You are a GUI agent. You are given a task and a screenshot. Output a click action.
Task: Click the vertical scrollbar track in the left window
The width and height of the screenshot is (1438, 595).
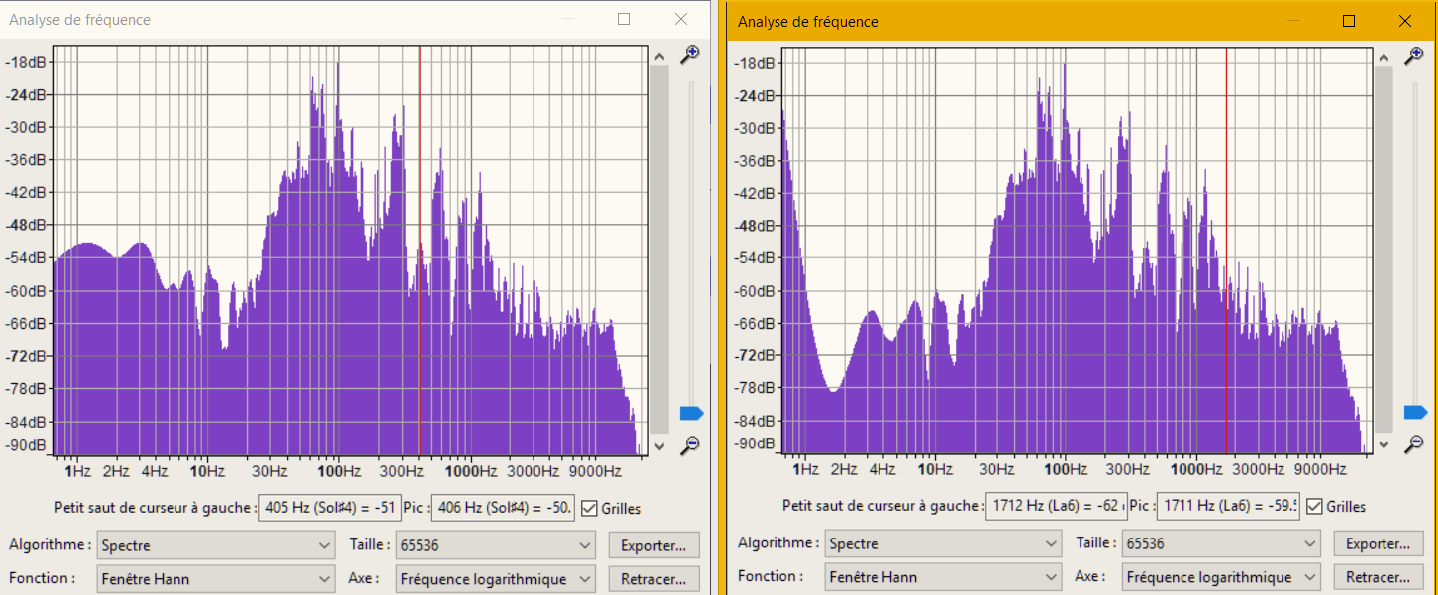tap(659, 249)
